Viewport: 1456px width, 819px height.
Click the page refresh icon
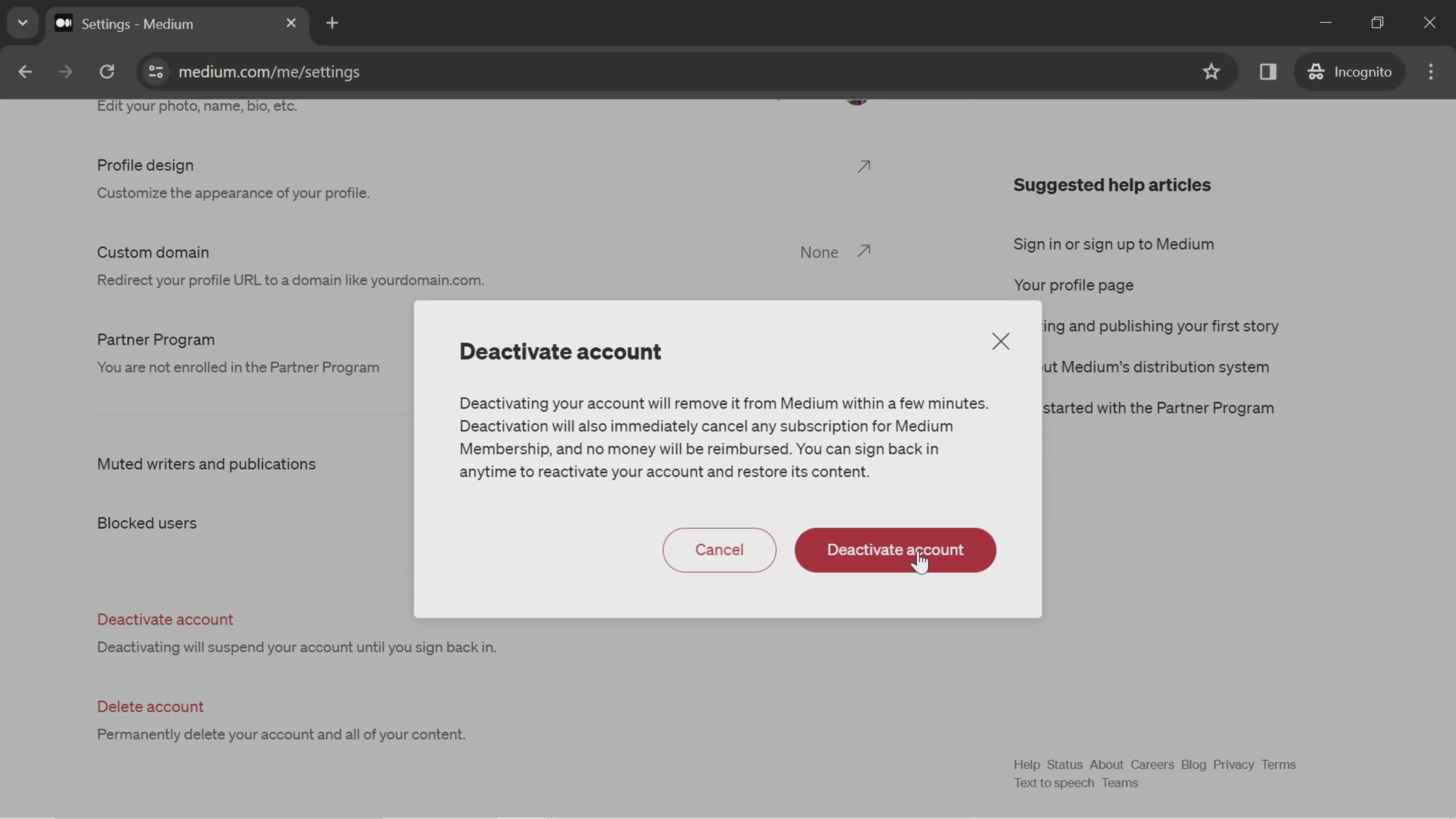pos(107,71)
